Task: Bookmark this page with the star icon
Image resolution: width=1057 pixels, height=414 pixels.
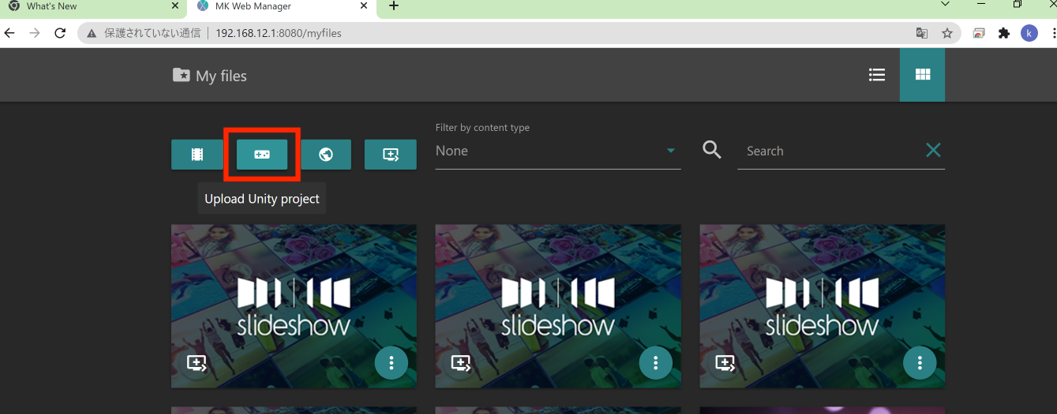Action: 946,33
